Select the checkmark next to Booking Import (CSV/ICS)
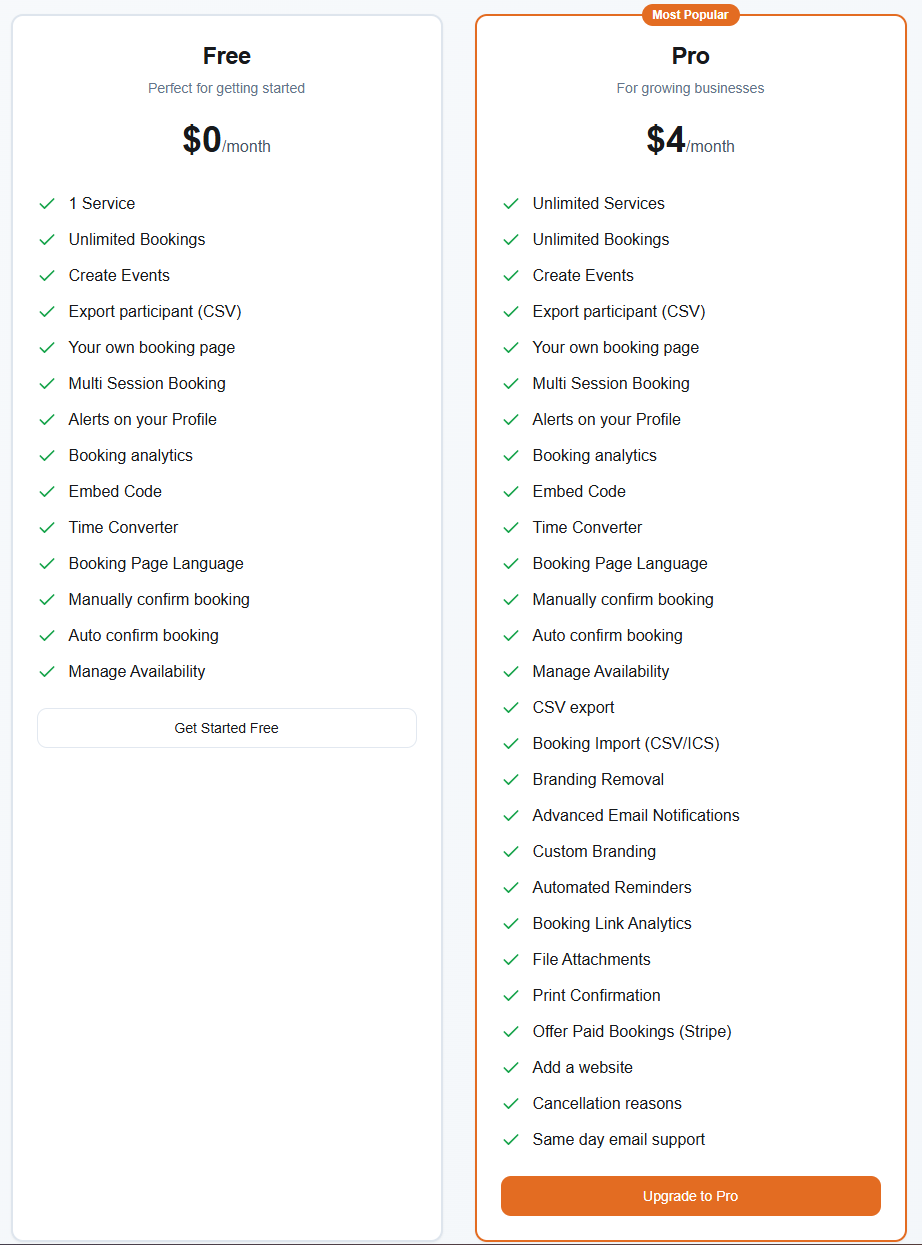This screenshot has height=1245, width=922. 511,743
